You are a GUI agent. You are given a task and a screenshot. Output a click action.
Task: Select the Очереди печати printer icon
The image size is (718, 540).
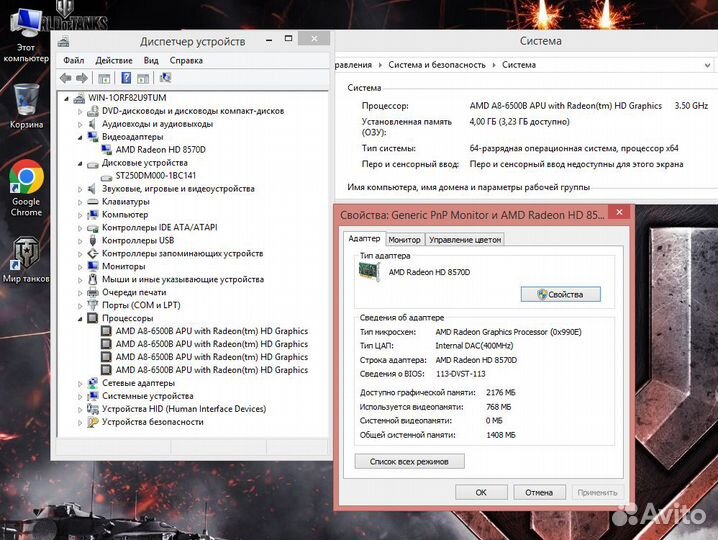[x=93, y=292]
